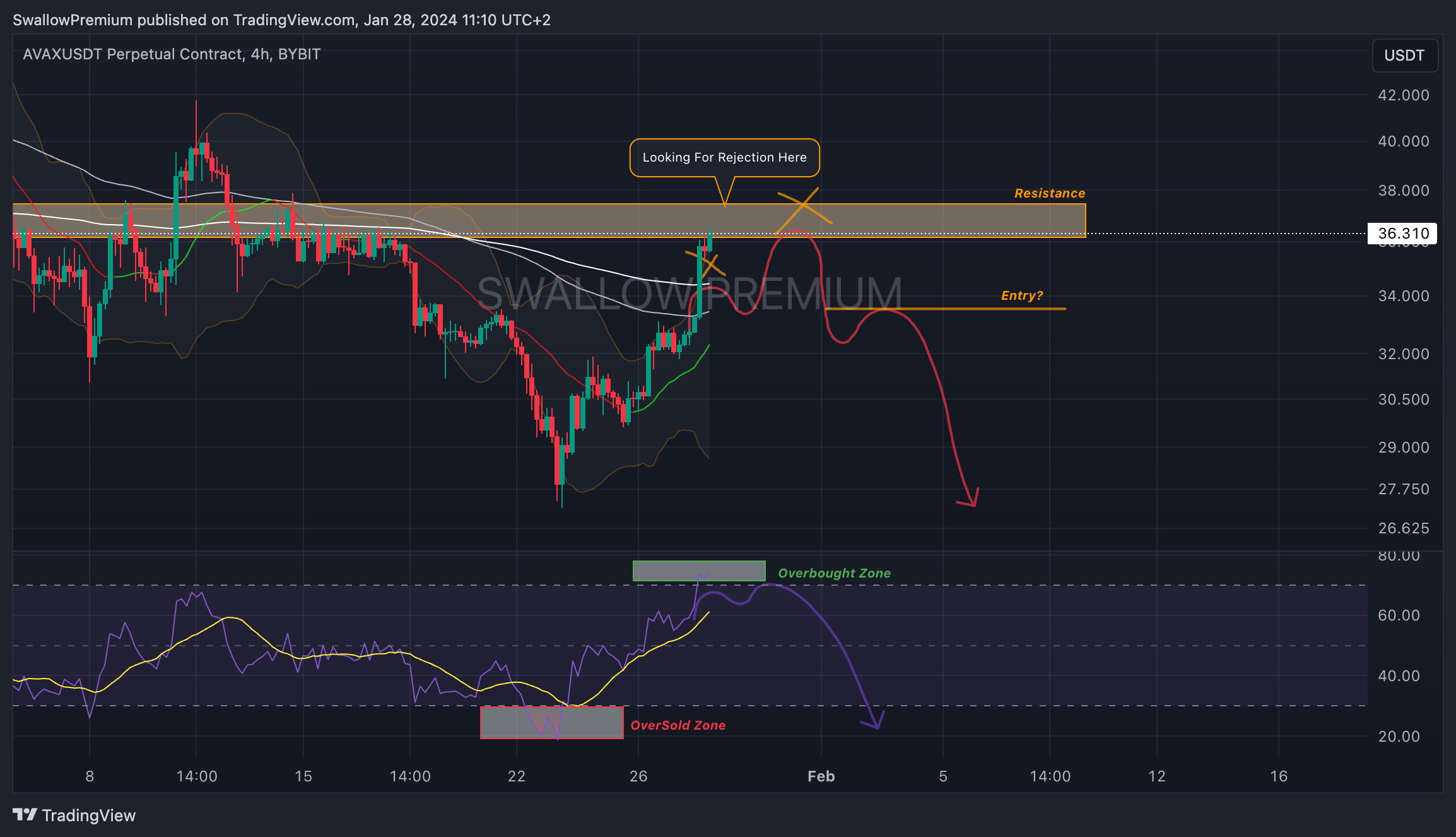Click the 34.000 price axis label

pos(1404,296)
